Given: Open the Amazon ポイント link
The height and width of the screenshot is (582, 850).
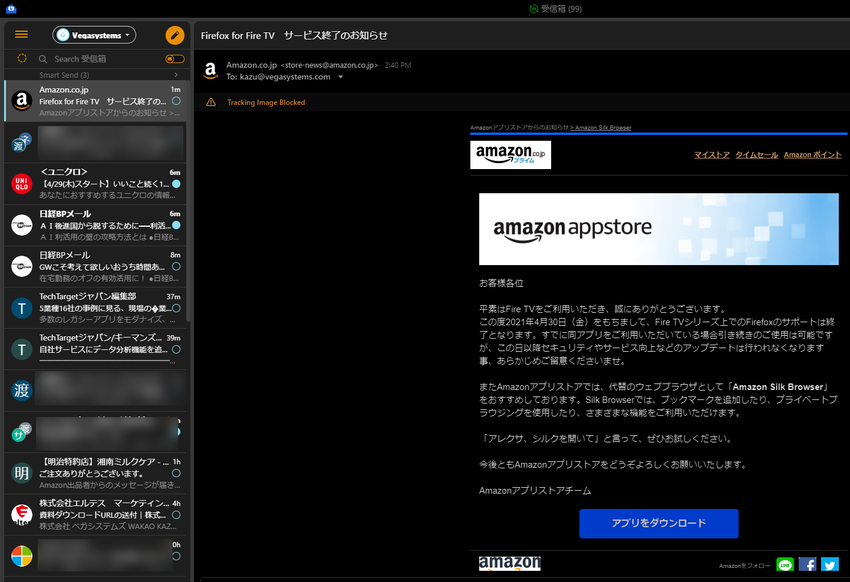Looking at the screenshot, I should 813,155.
